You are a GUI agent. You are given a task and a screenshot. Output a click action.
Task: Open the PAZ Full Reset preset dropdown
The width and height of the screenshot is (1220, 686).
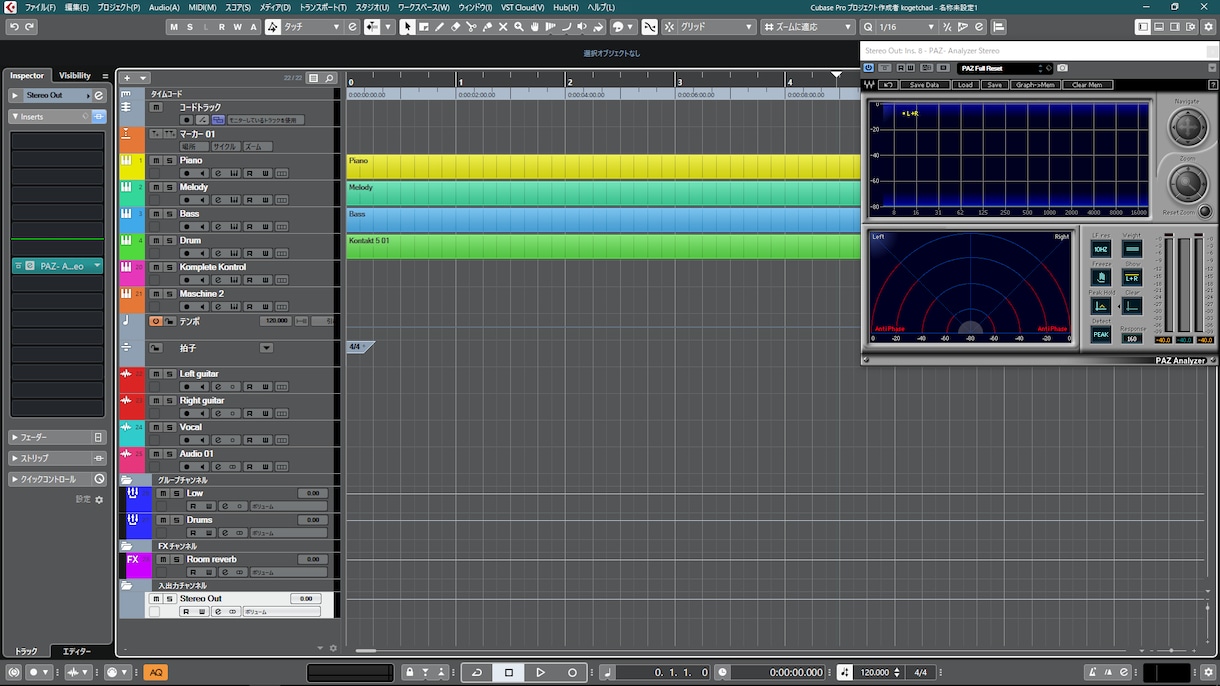point(1004,68)
